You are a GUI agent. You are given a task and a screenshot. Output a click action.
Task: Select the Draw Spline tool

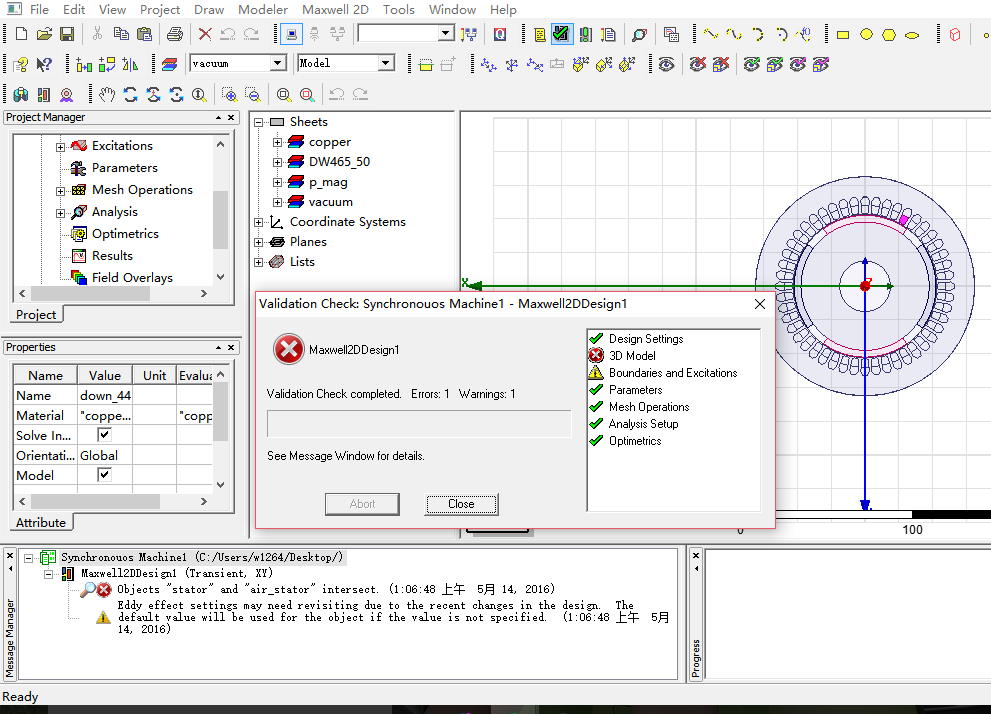click(x=734, y=34)
